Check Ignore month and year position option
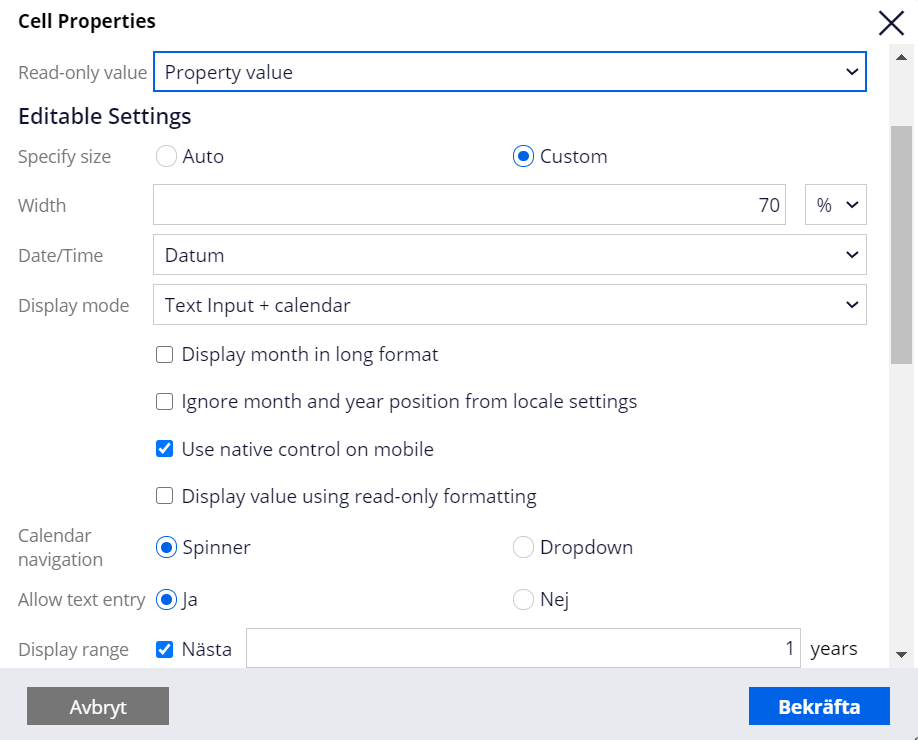 pos(165,402)
